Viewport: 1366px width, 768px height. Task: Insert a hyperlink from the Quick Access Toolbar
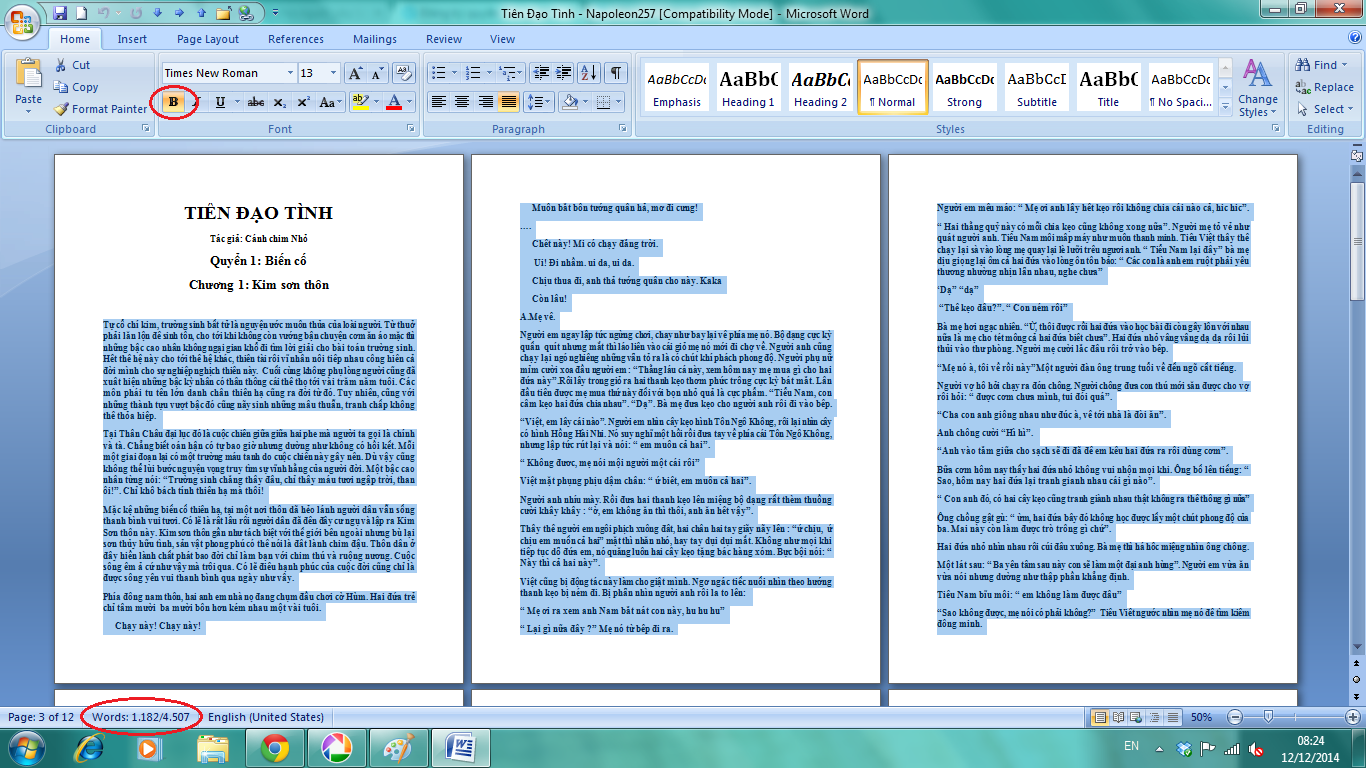point(247,13)
